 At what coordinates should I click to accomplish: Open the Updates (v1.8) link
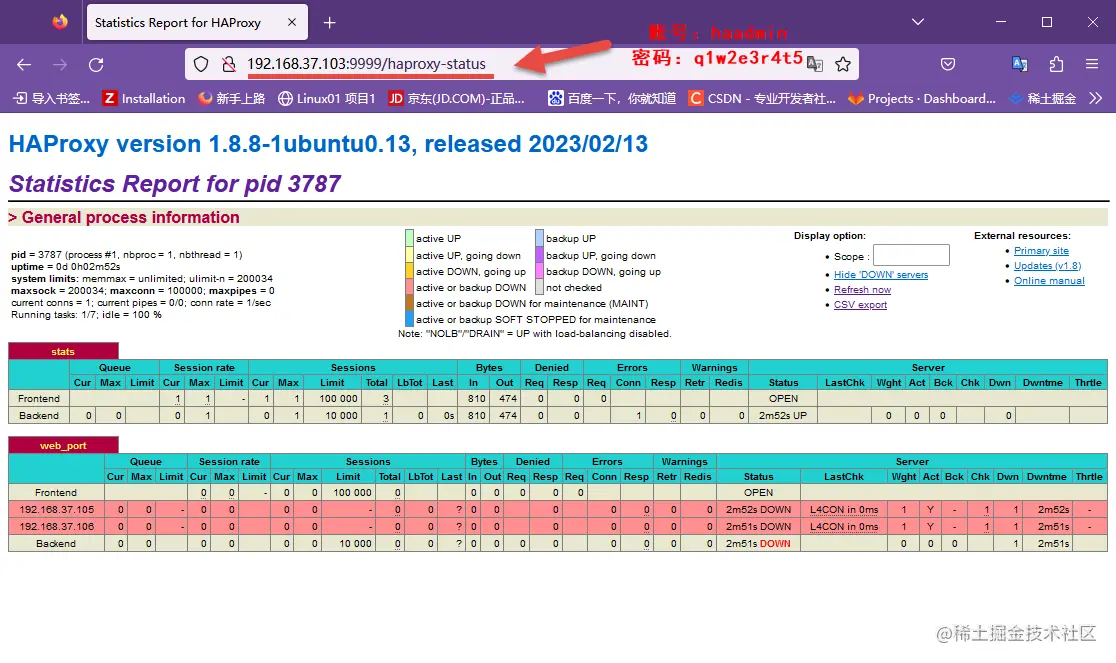1048,265
